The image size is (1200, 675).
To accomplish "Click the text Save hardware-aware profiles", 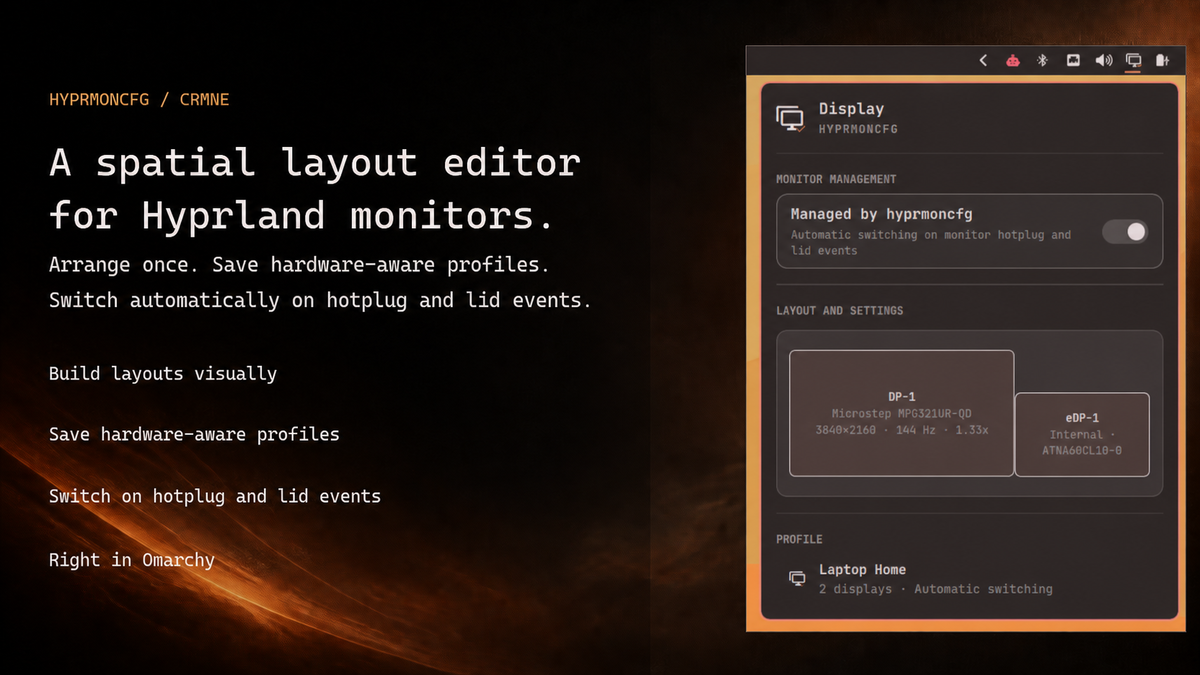I will pos(194,435).
